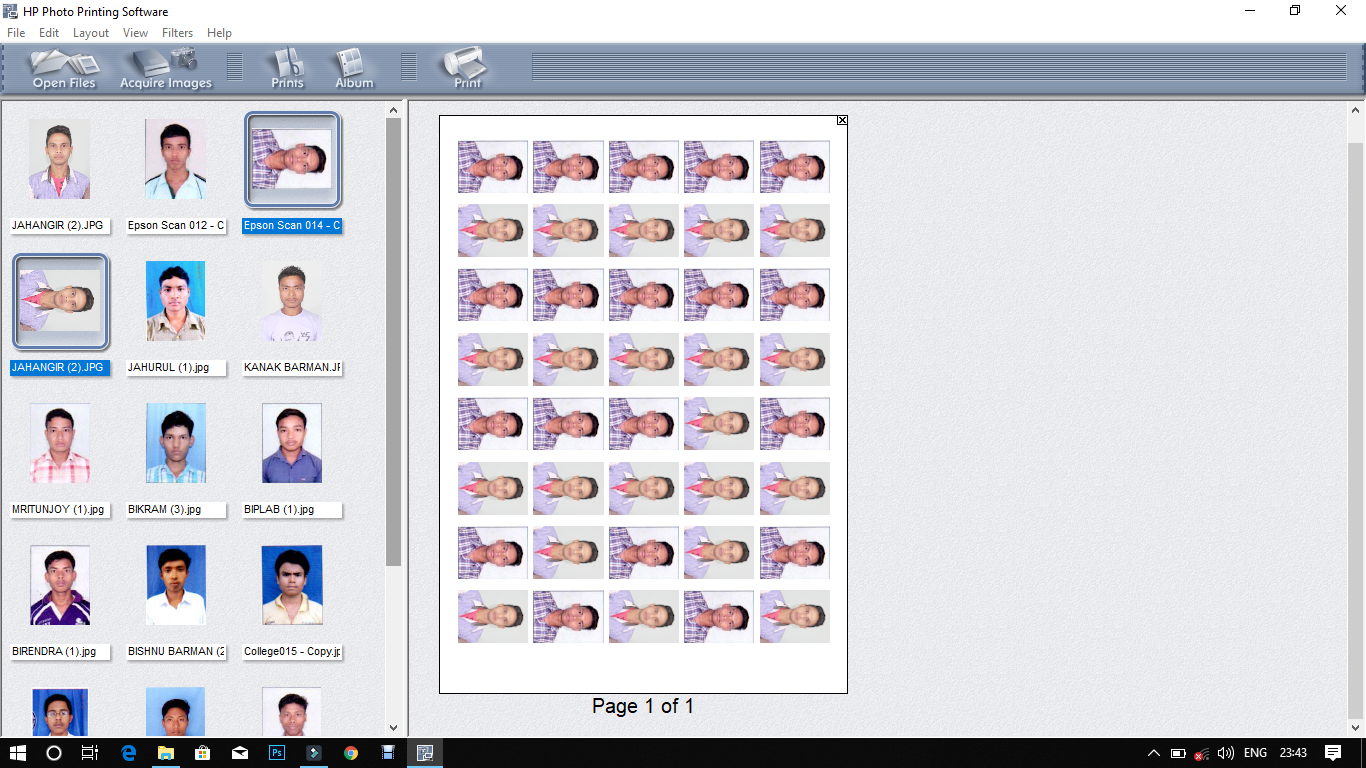This screenshot has width=1366, height=768.
Task: Select the BIPLAB (1).jpg thumbnail
Action: [291, 443]
